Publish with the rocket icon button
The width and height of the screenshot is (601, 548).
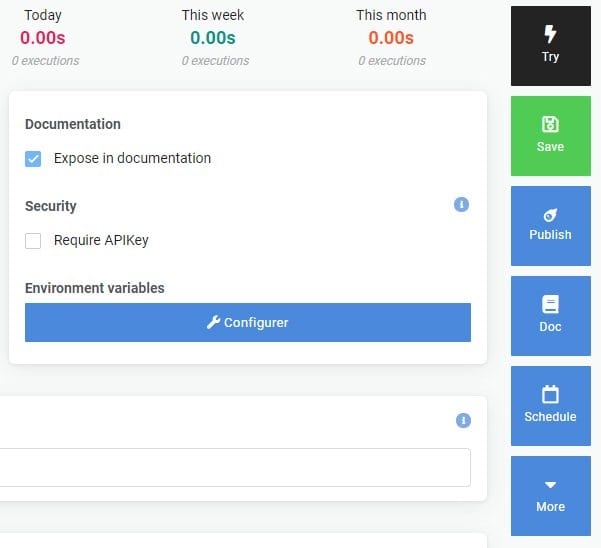tap(550, 225)
